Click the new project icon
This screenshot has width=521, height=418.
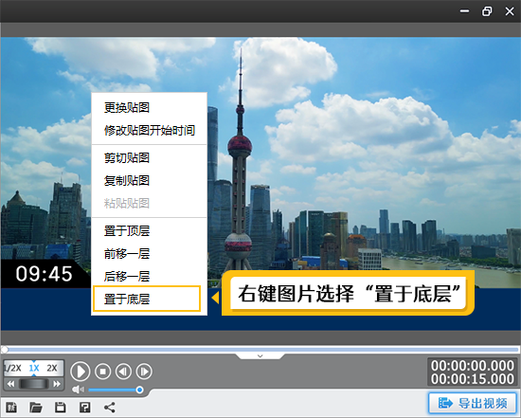12,407
